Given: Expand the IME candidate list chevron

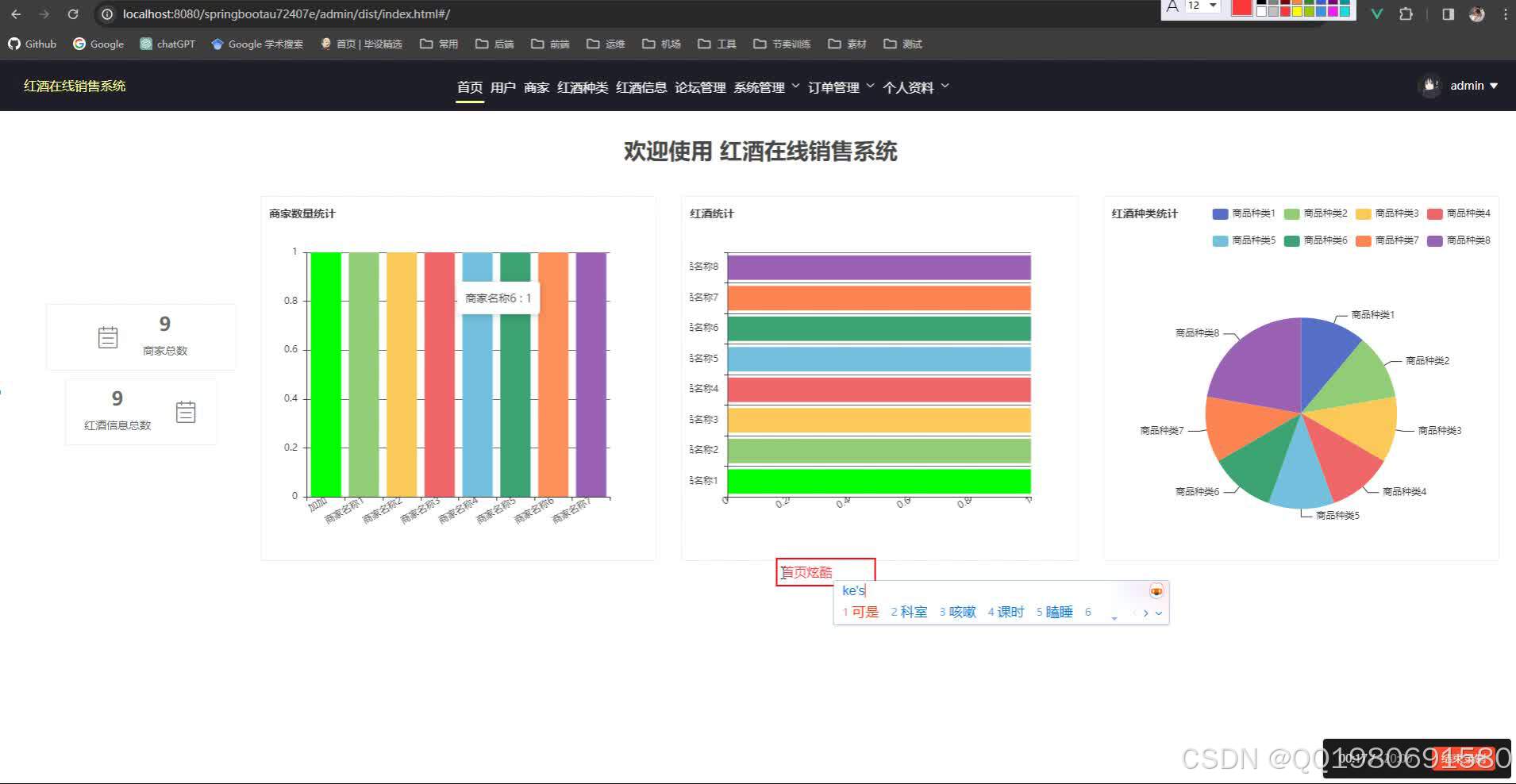Looking at the screenshot, I should click(x=1159, y=613).
